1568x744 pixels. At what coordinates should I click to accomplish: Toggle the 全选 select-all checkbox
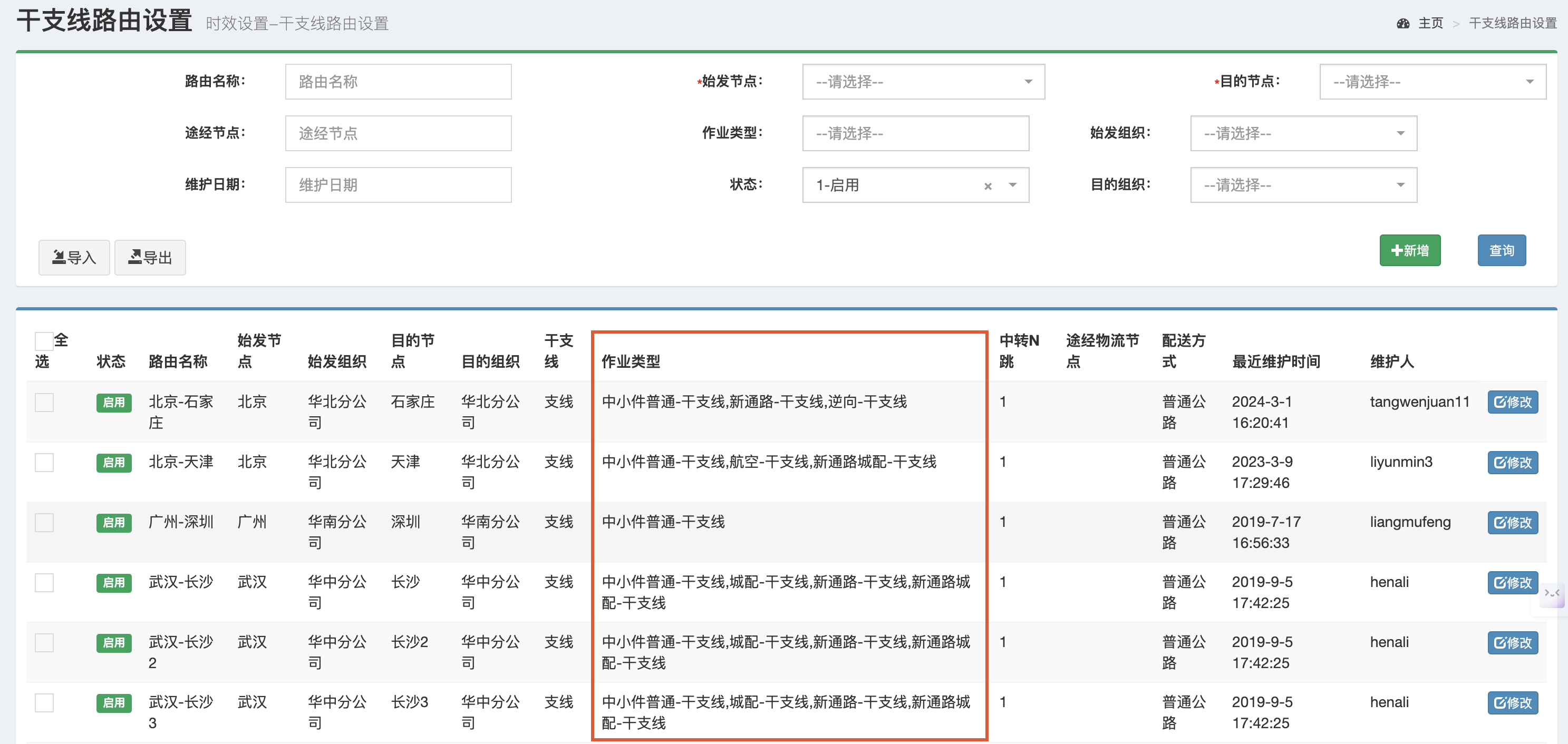44,341
